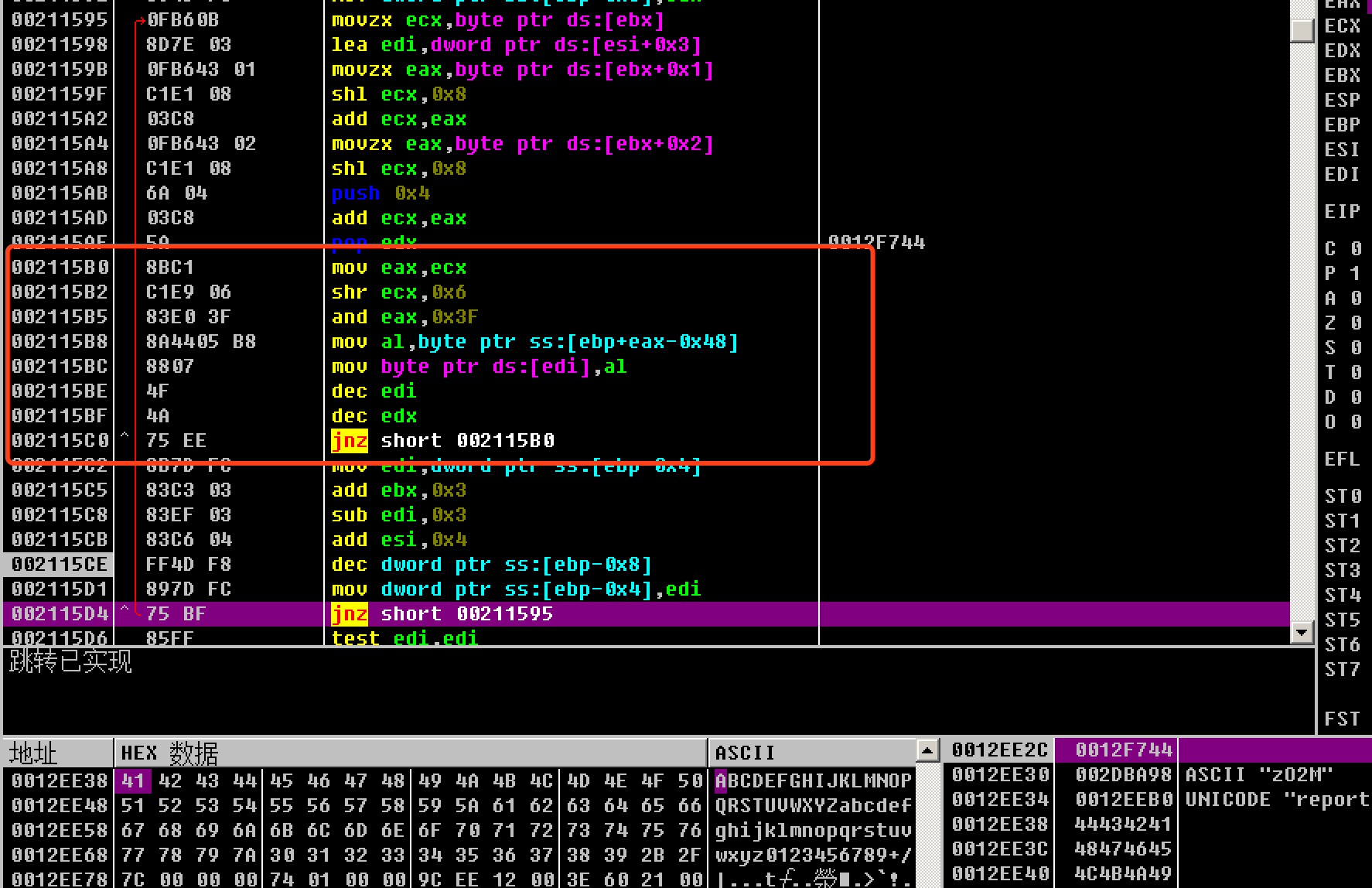The height and width of the screenshot is (888, 1372).
Task: Select 'movzx ecx,byte ptr ds:[ebx]' line
Action: click(498, 20)
